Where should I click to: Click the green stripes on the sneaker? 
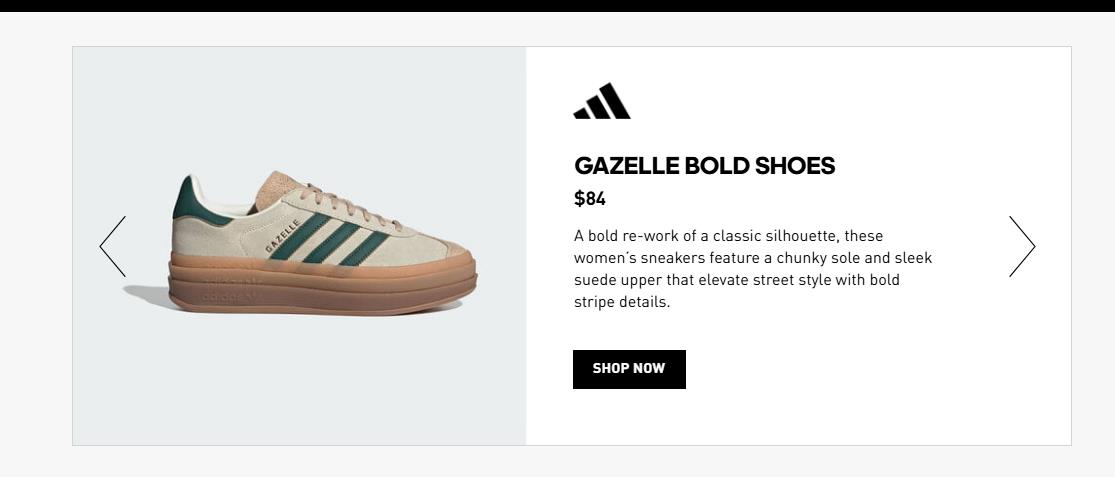point(330,241)
